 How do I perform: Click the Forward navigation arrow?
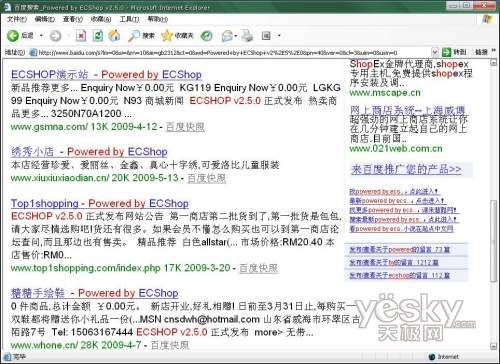click(x=55, y=36)
